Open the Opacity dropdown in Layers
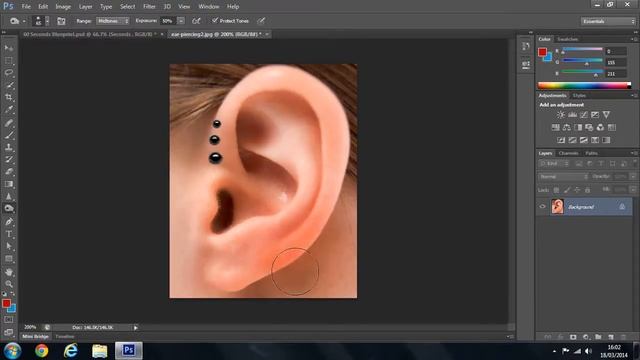The width and height of the screenshot is (640, 360). tap(633, 177)
